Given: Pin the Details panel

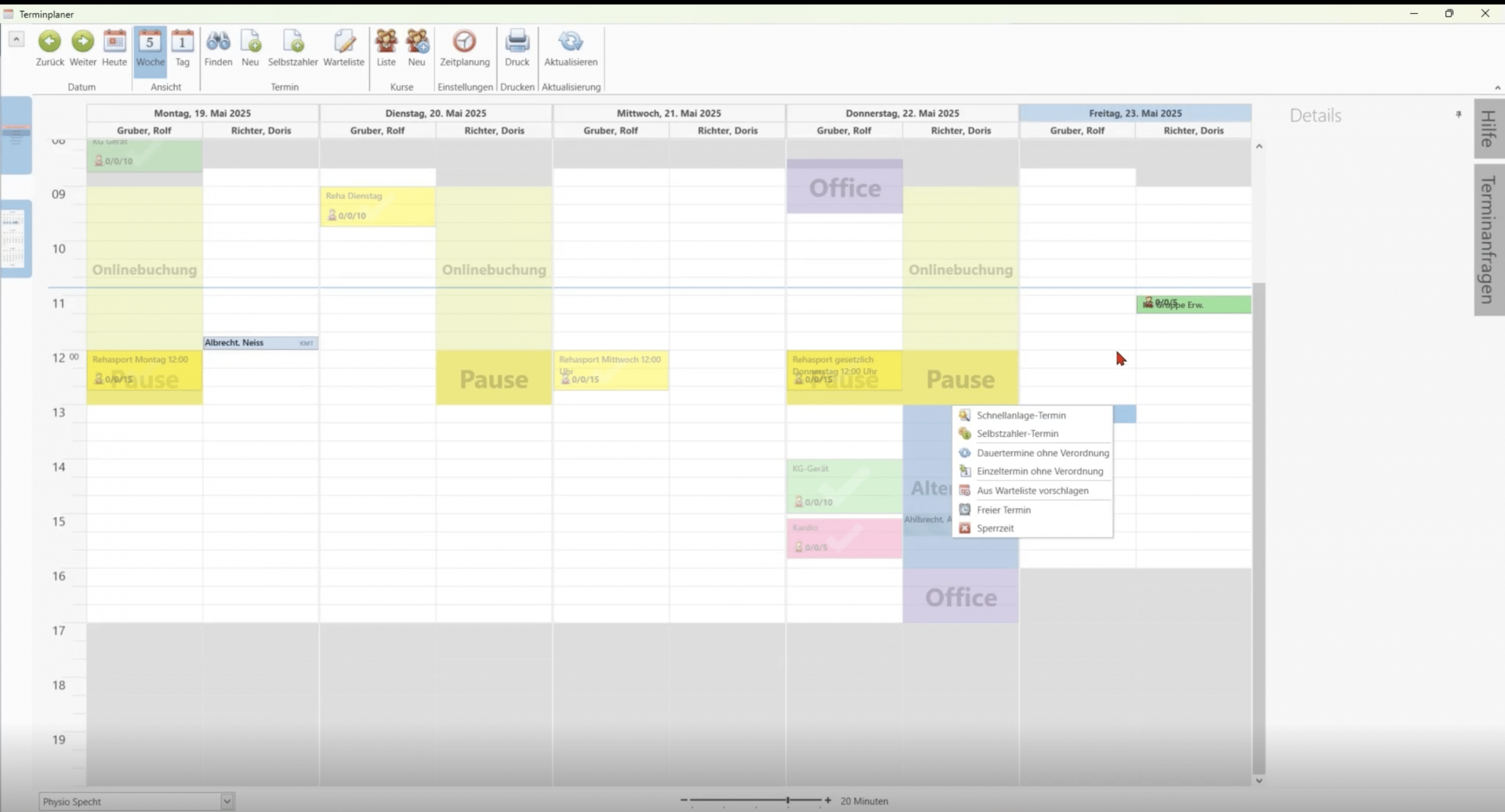Looking at the screenshot, I should click(1459, 114).
